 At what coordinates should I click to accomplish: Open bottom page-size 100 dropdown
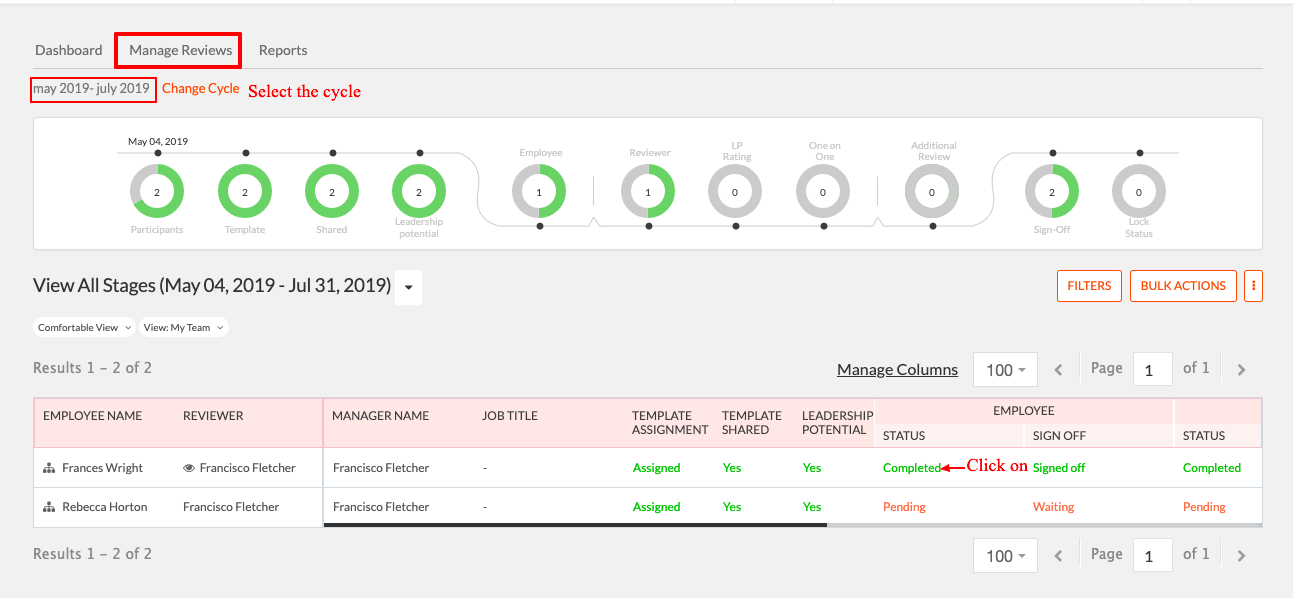1005,556
